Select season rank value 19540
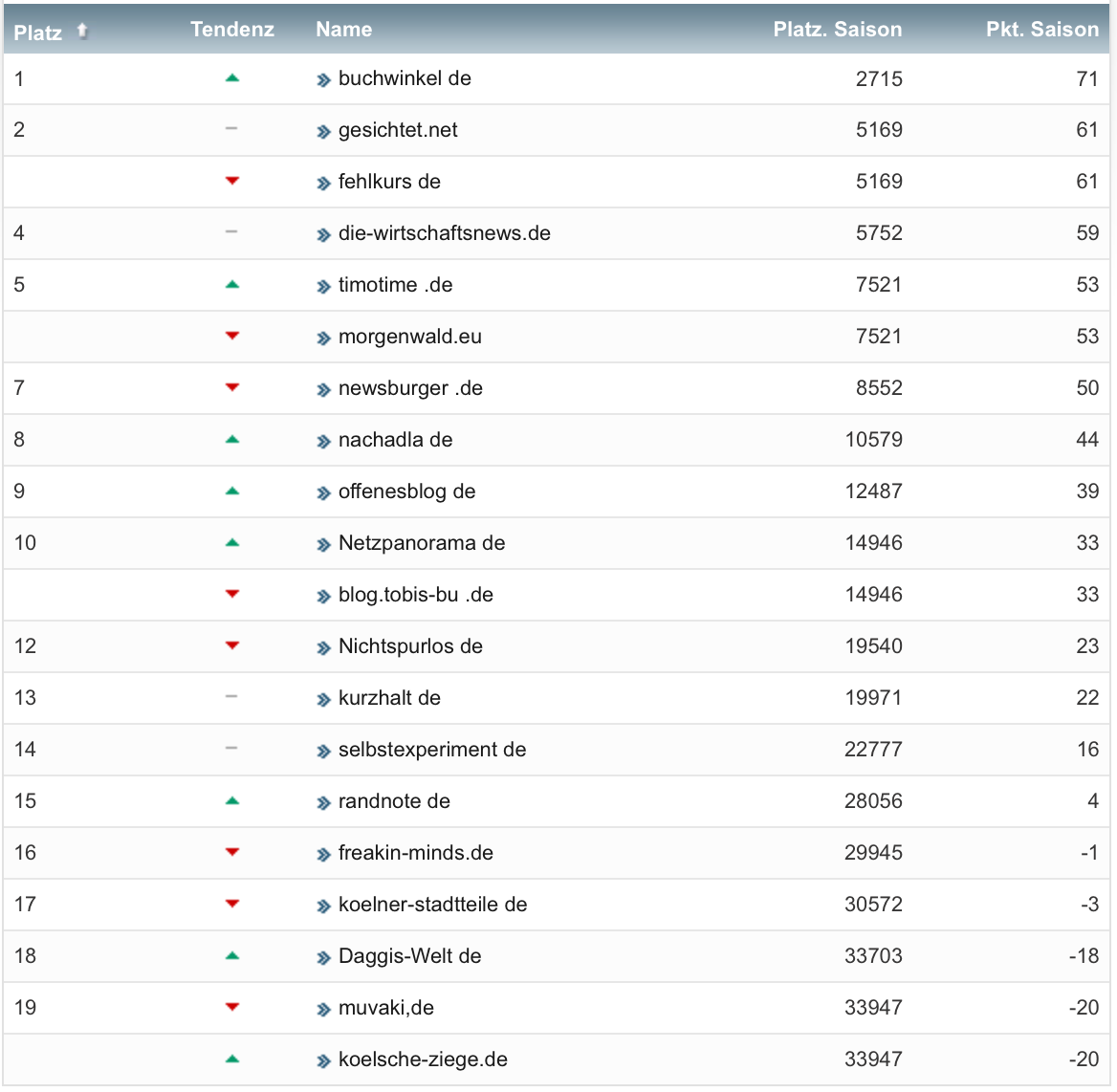This screenshot has width=1117, height=1092. (x=874, y=646)
